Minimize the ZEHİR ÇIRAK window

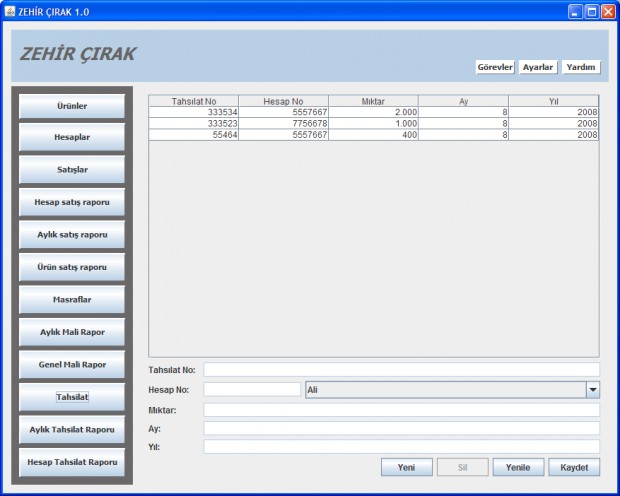pos(575,12)
